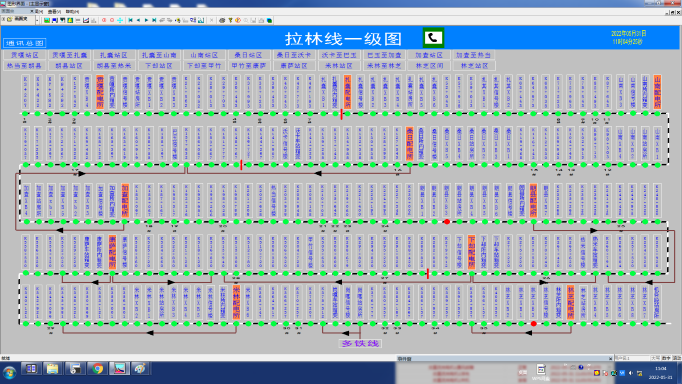Go to the 贡嘎站区 station view
Screen dimensions: 682x384
(25, 55)
